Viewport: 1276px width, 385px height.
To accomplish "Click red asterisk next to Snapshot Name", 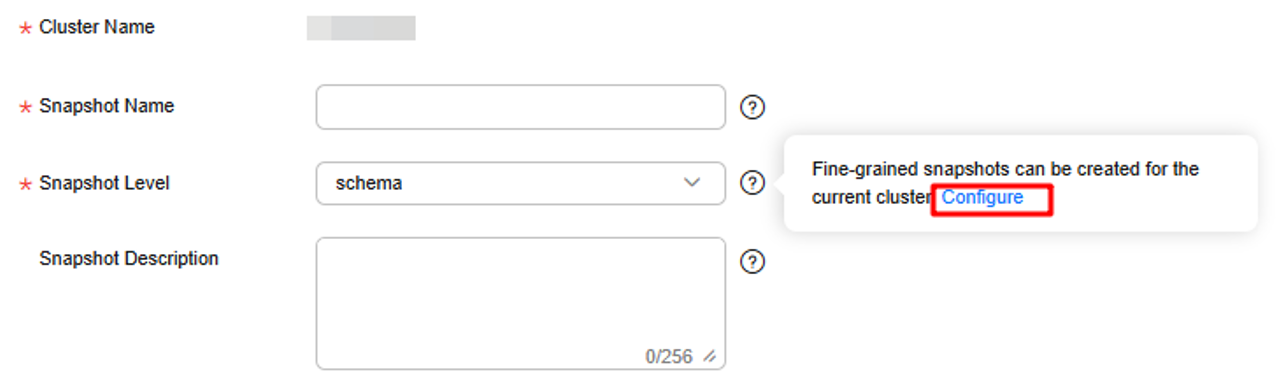I will tap(25, 107).
